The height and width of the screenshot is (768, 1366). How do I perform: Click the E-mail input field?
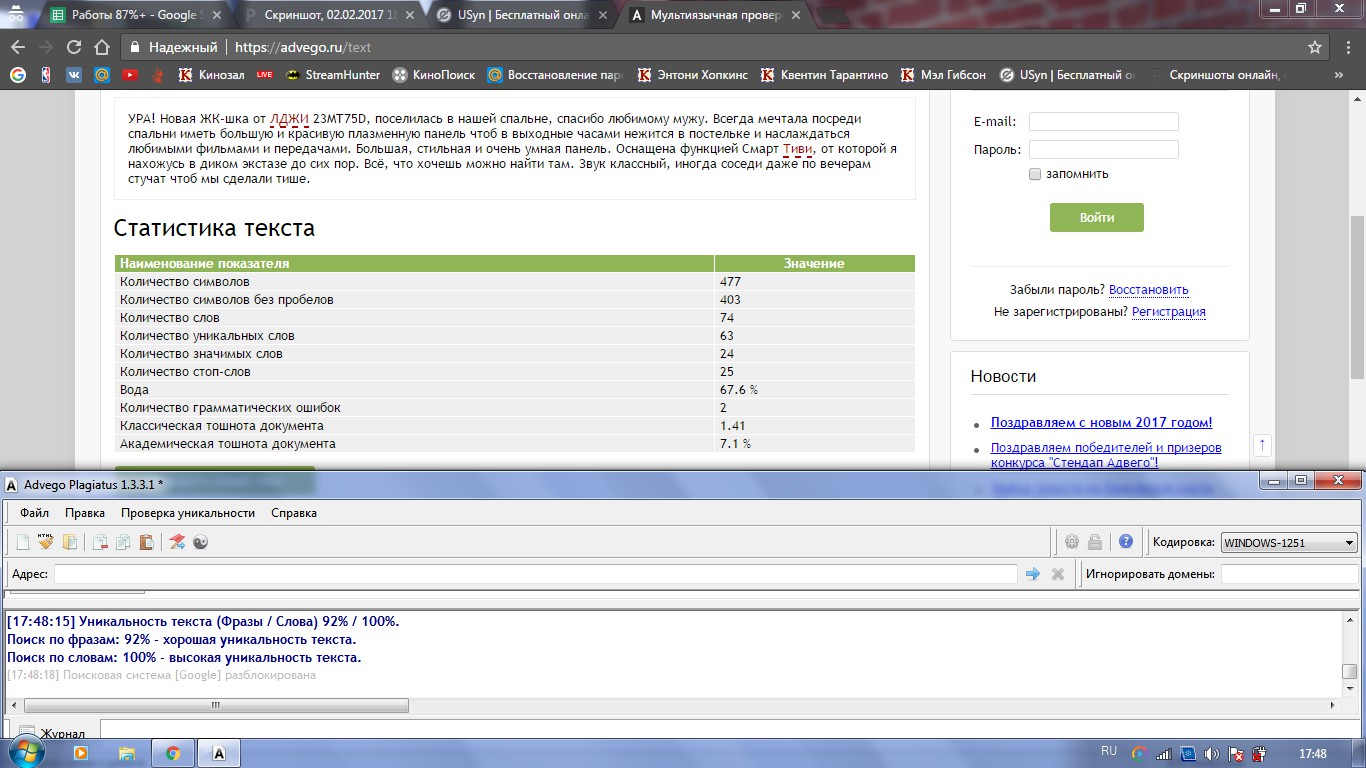pos(1104,122)
